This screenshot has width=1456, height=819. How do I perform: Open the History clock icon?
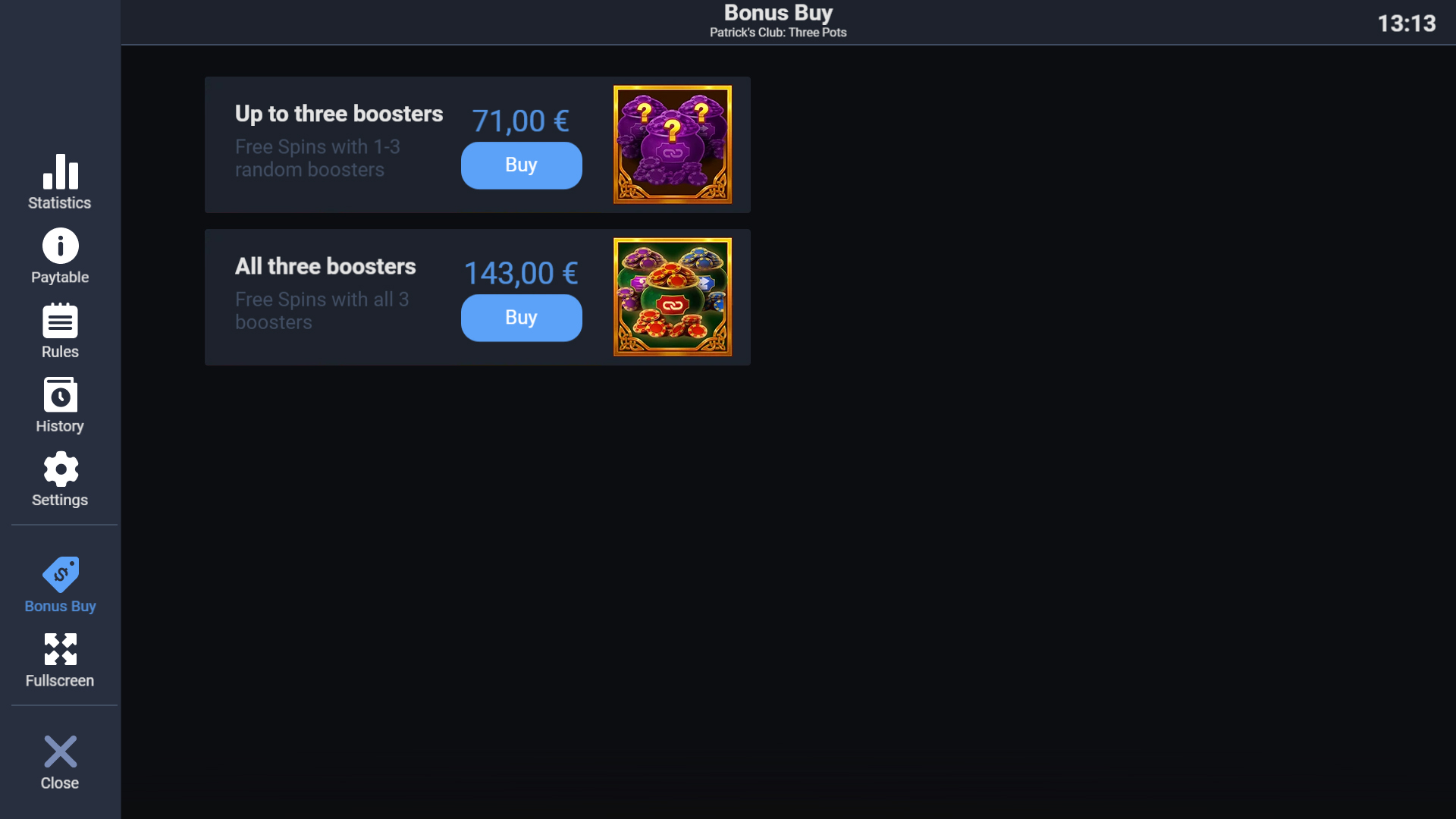pyautogui.click(x=61, y=395)
